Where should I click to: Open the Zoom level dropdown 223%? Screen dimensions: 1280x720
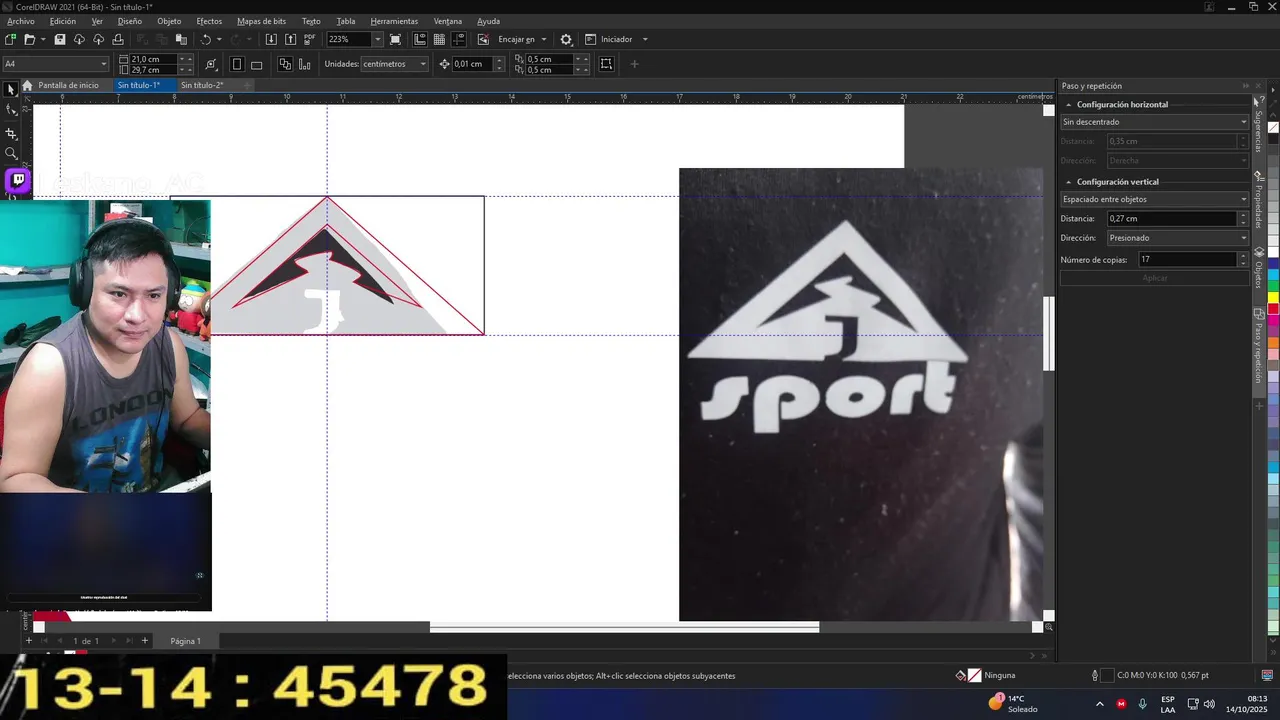pyautogui.click(x=377, y=39)
